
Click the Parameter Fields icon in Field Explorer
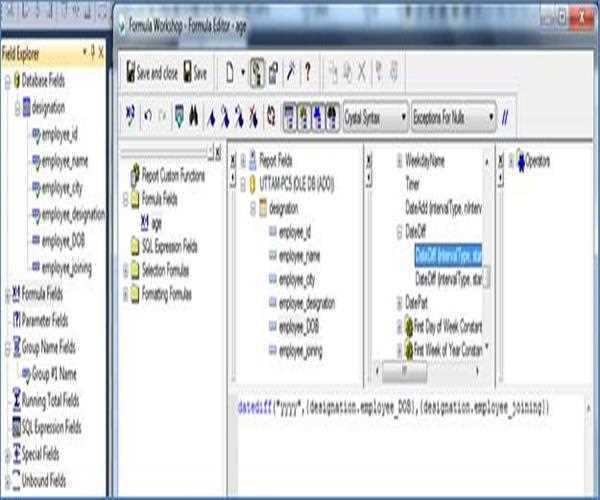pos(14,319)
